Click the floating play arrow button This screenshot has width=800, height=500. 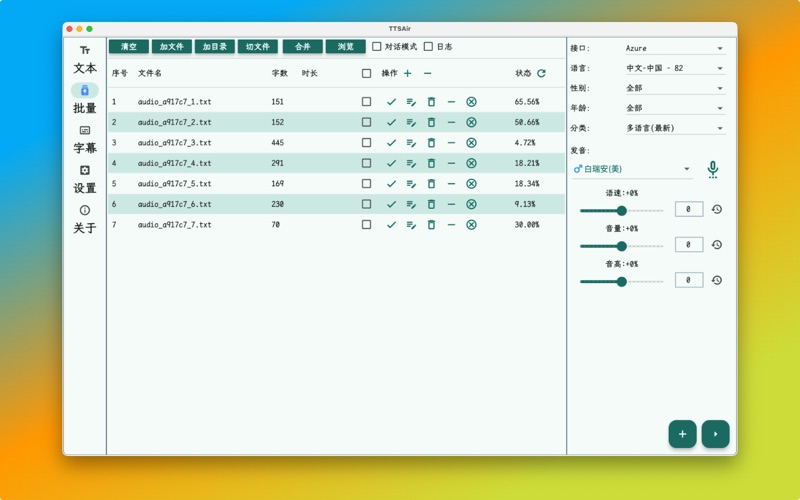715,434
